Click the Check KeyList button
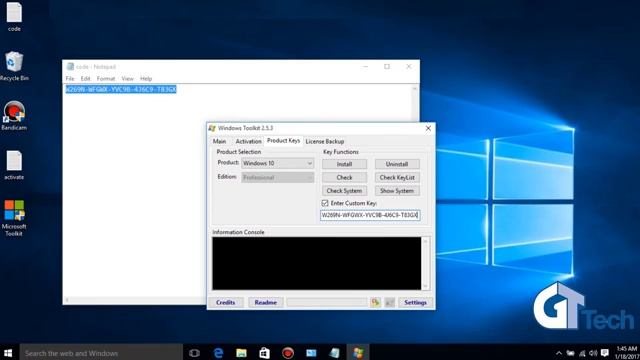This screenshot has height=360, width=640. [397, 178]
